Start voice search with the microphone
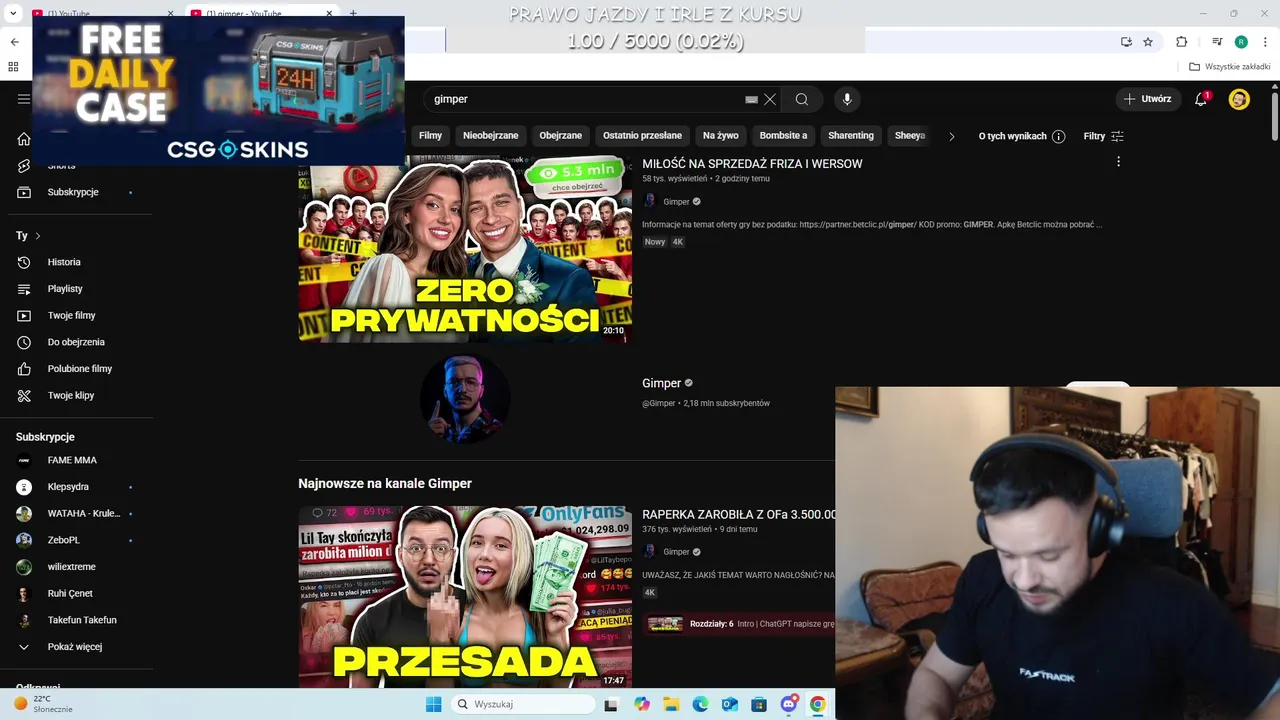The height and width of the screenshot is (720, 1280). (x=847, y=99)
